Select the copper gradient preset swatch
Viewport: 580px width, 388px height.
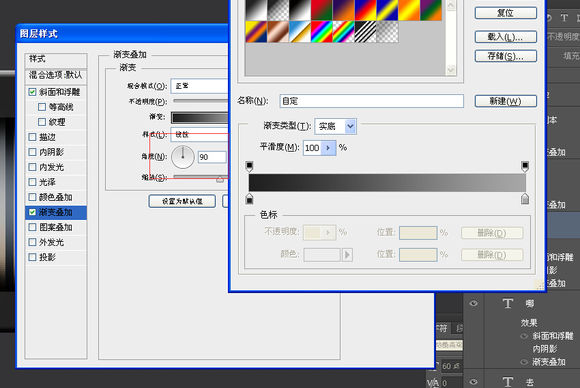(x=278, y=32)
